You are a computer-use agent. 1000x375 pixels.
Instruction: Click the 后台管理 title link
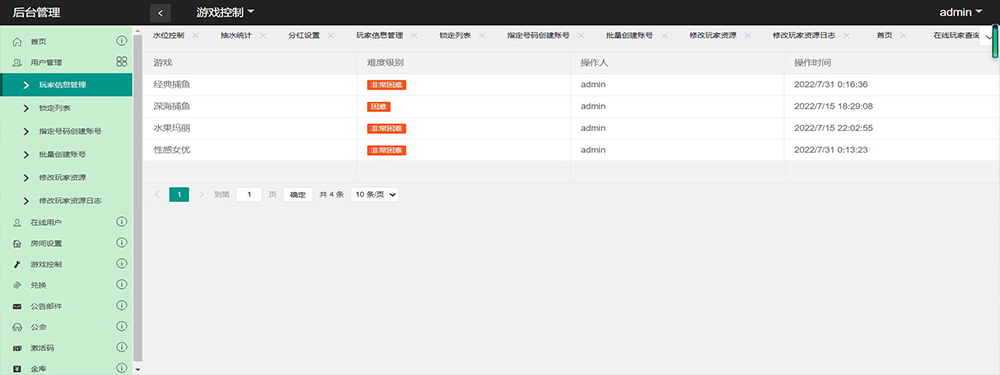pos(36,12)
